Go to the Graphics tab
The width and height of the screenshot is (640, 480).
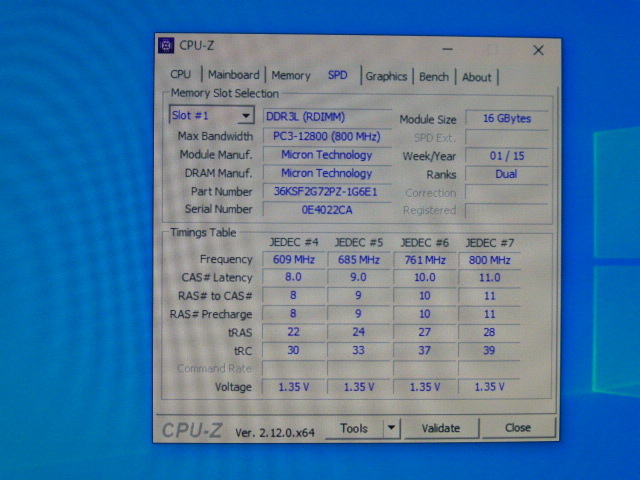386,76
